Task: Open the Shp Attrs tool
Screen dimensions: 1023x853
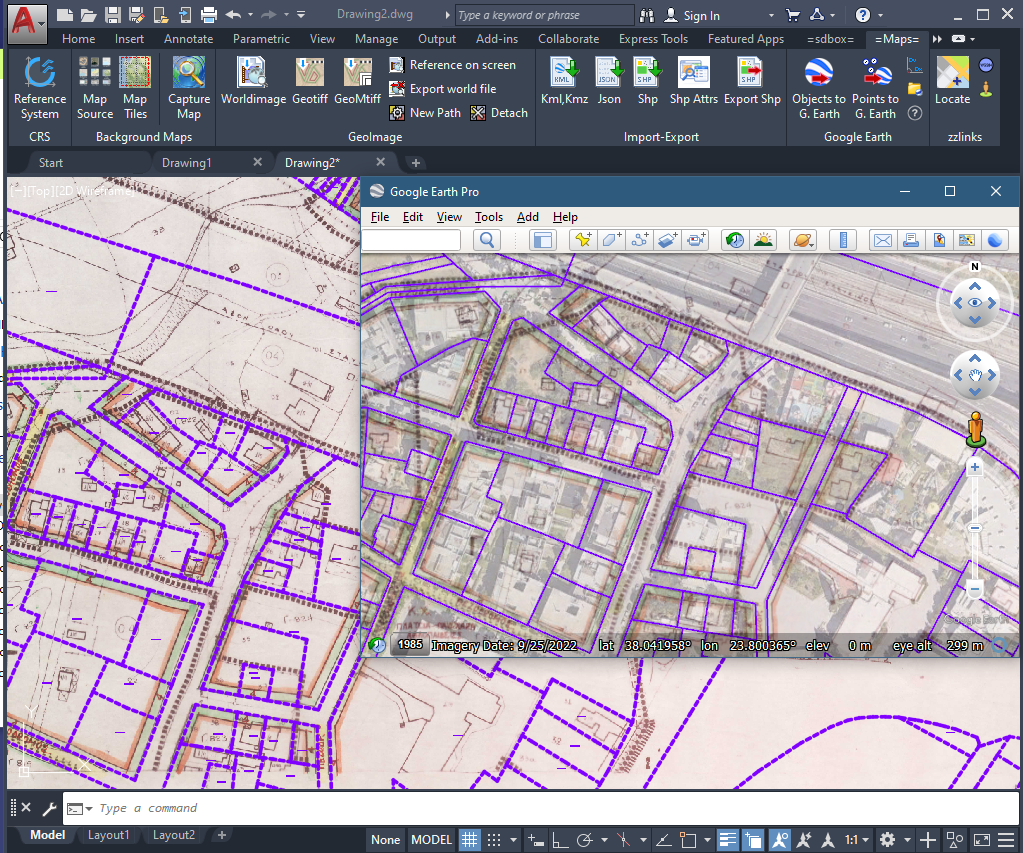Action: 694,81
